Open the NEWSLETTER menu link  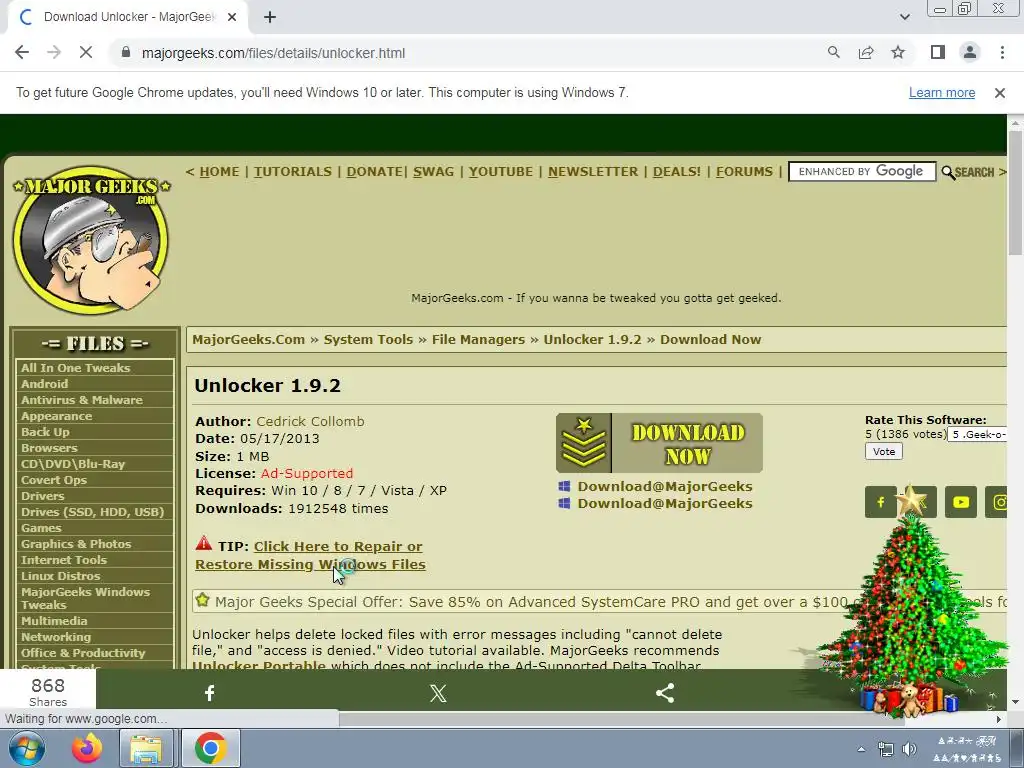[593, 172]
